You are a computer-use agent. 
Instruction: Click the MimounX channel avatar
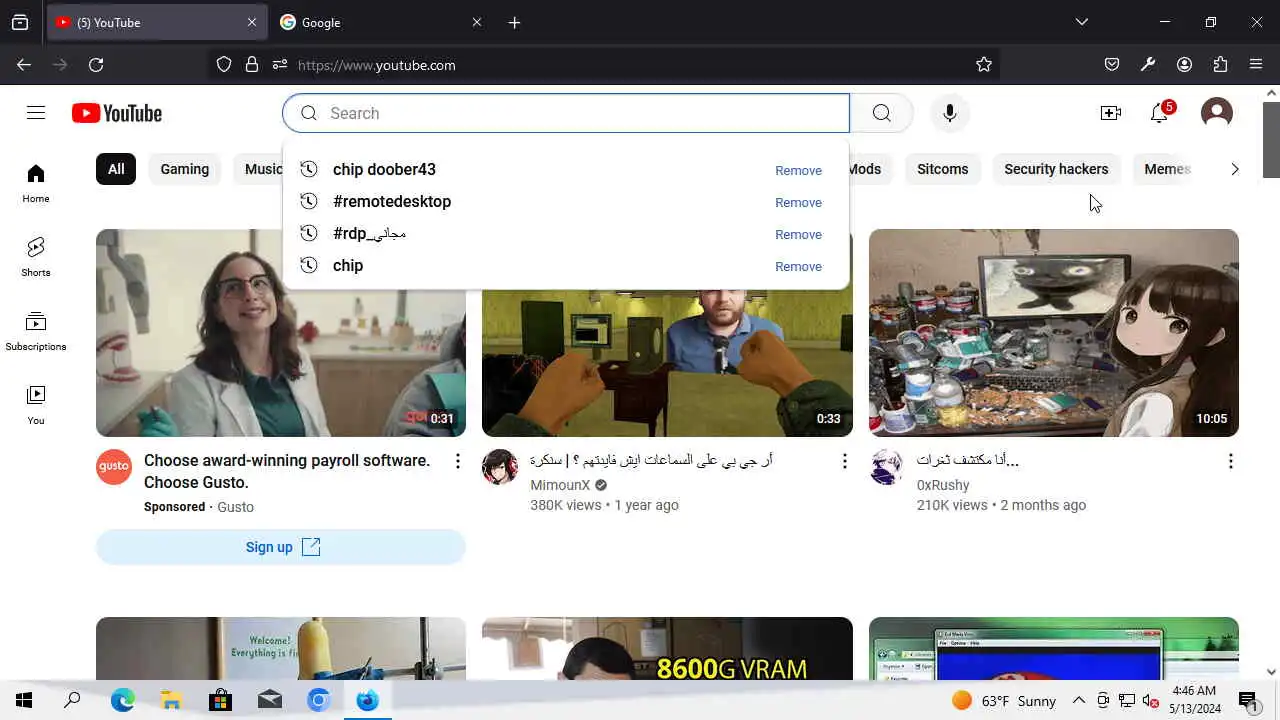tap(500, 467)
